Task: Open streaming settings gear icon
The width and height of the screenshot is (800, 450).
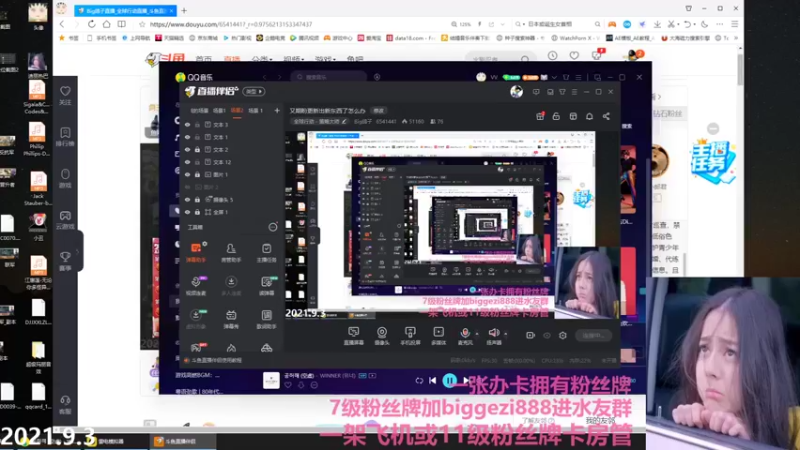Action: click(x=563, y=335)
